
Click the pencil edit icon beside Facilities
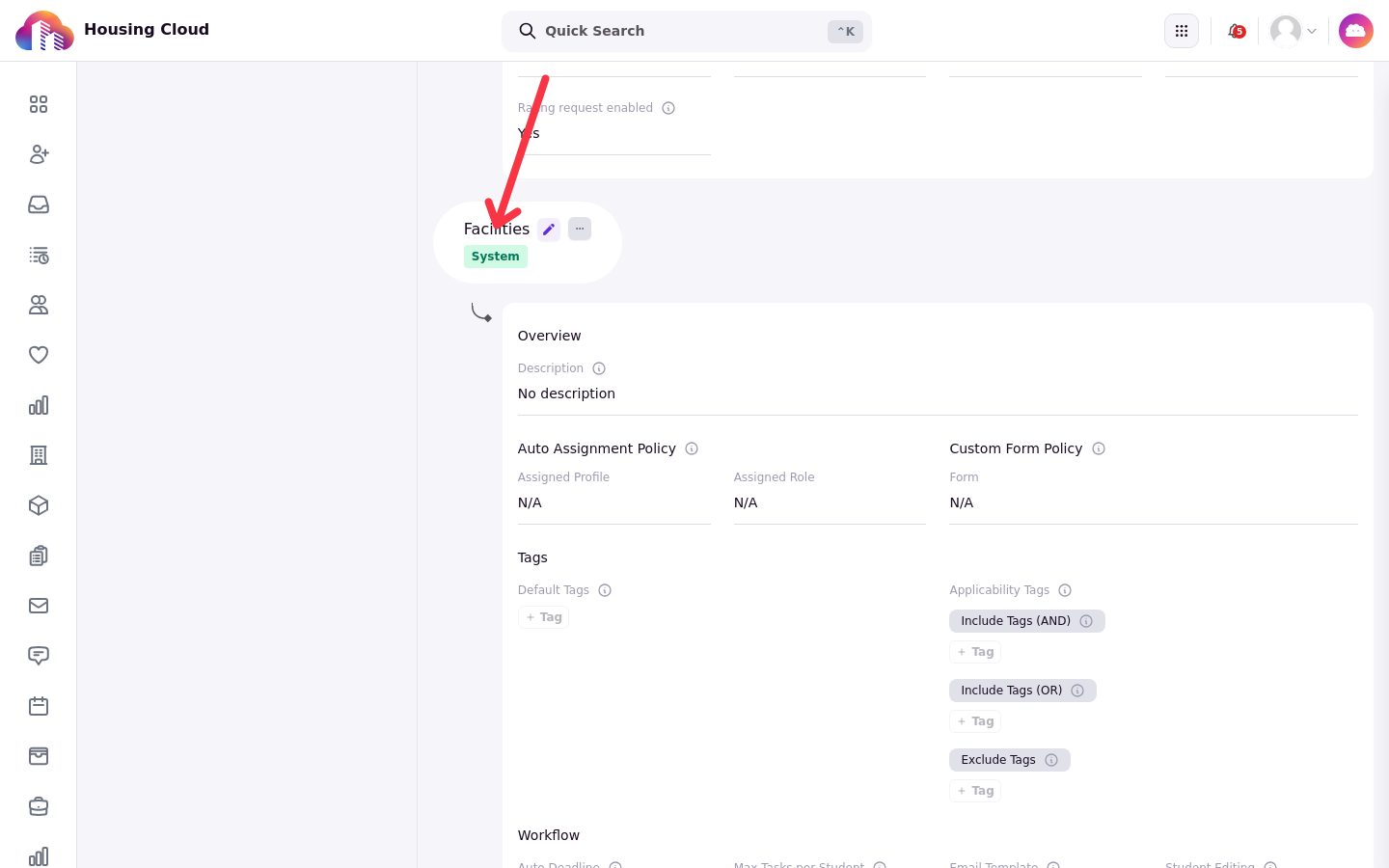tap(549, 230)
